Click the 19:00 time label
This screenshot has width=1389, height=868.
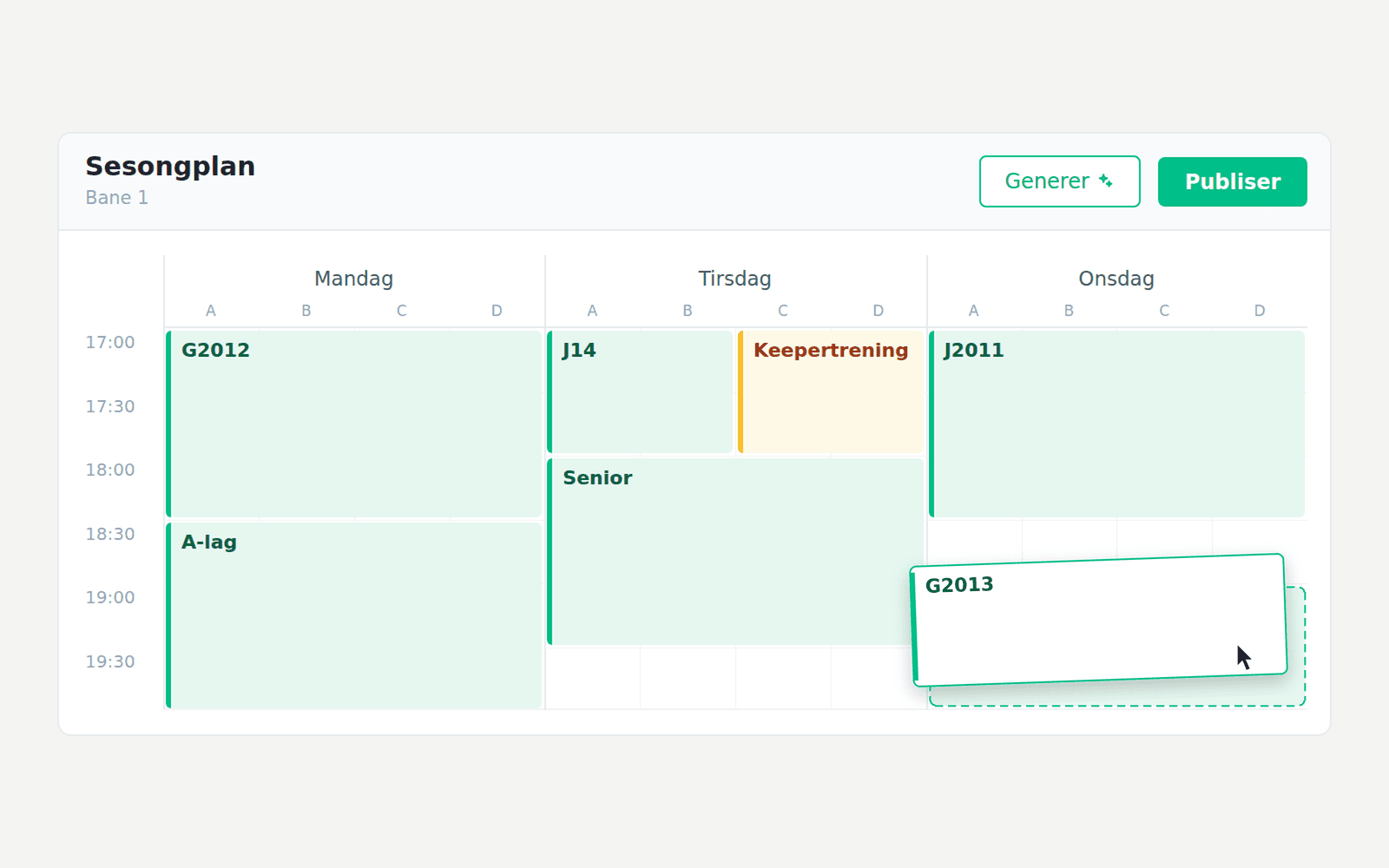(x=110, y=597)
